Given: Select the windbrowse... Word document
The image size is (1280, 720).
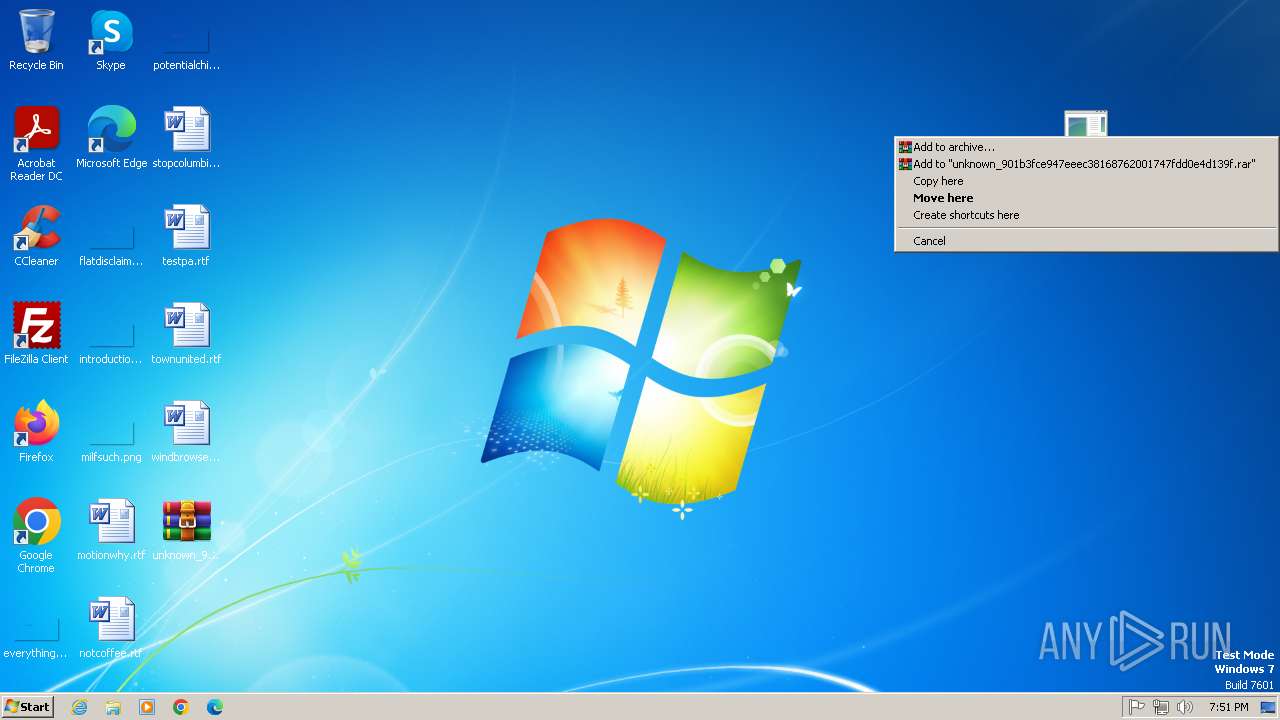Looking at the screenshot, I should (186, 432).
